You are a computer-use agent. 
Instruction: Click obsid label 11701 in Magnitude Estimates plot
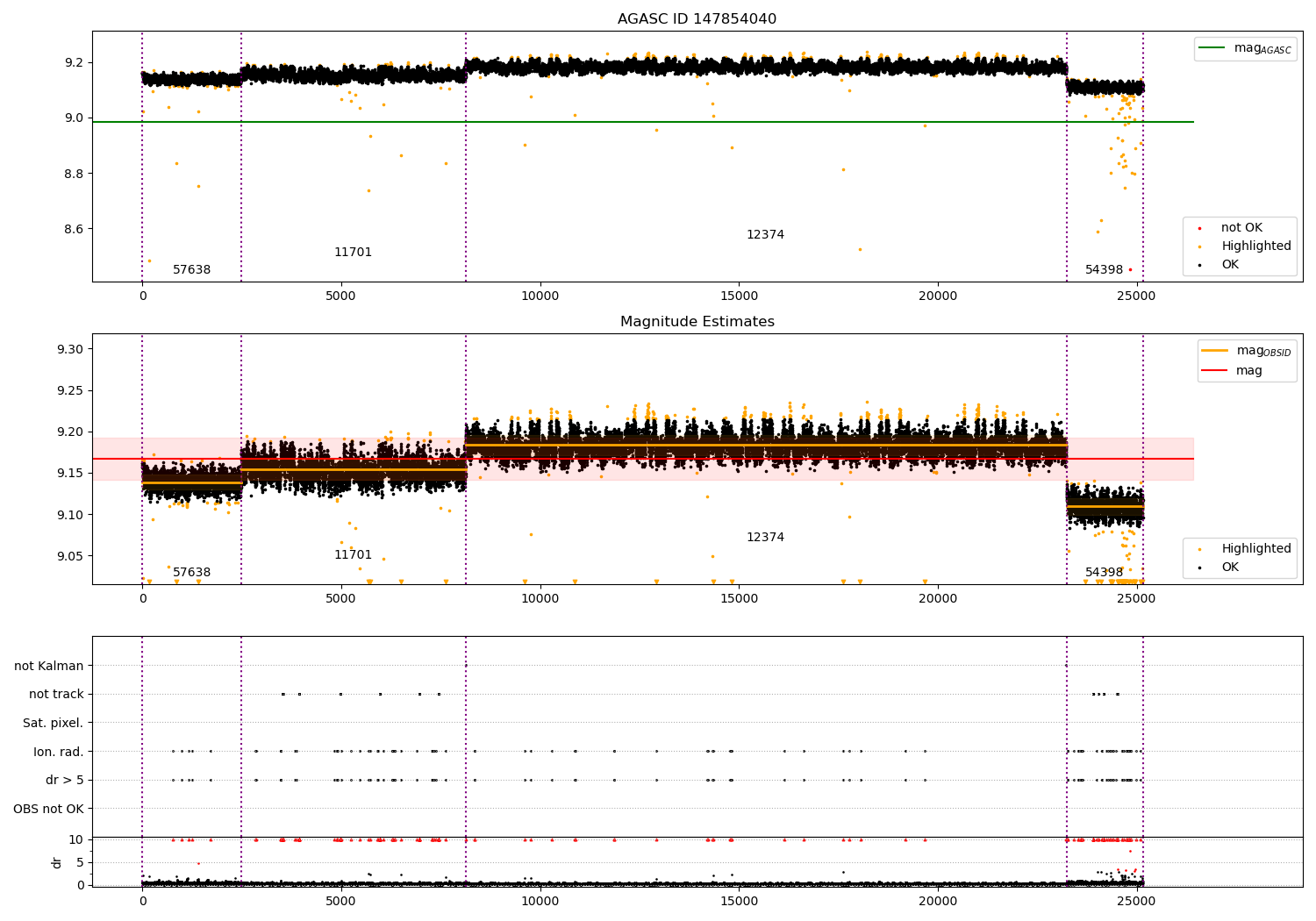(x=353, y=555)
